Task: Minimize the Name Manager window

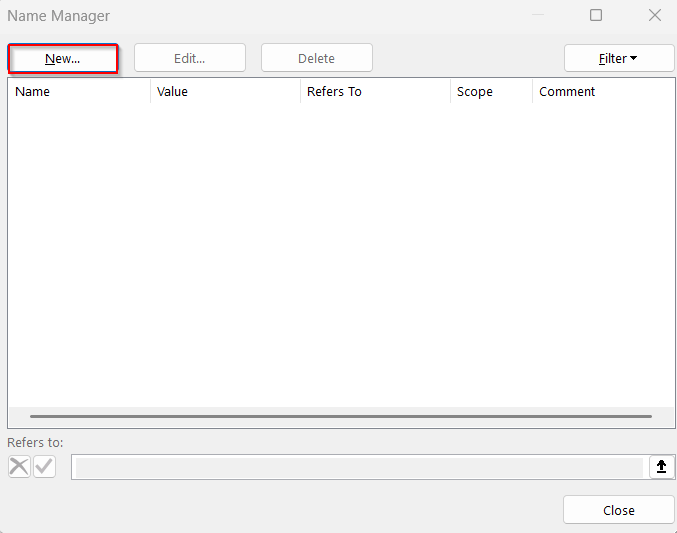Action: 538,15
